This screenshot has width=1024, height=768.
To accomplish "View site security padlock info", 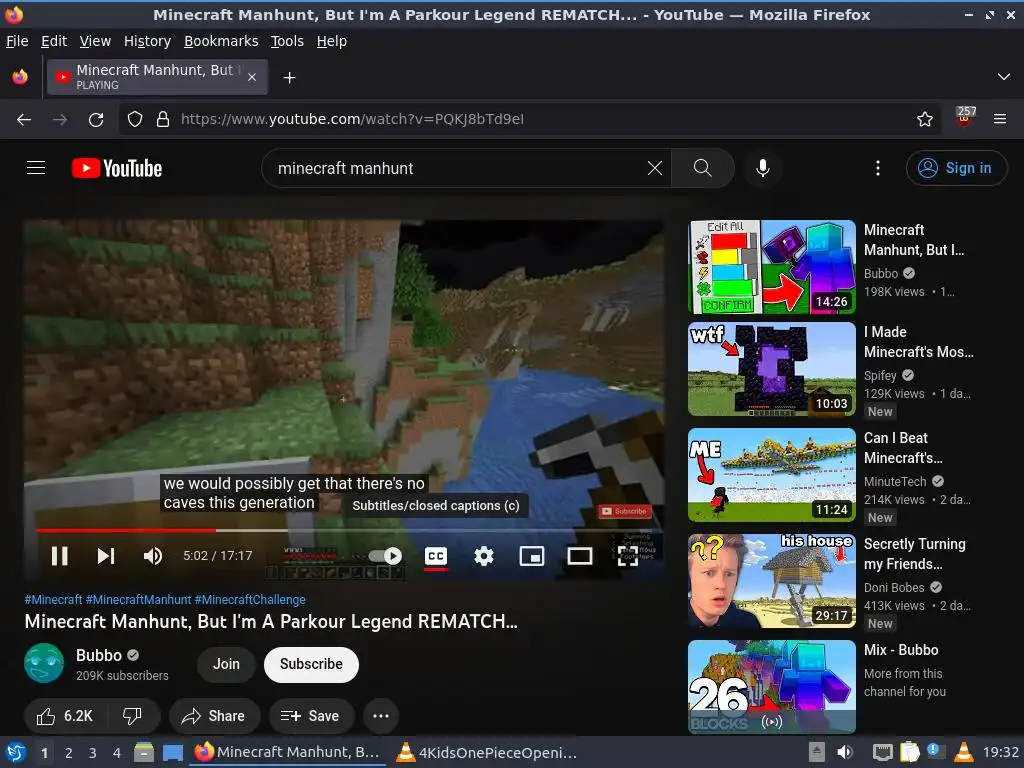I will point(163,120).
